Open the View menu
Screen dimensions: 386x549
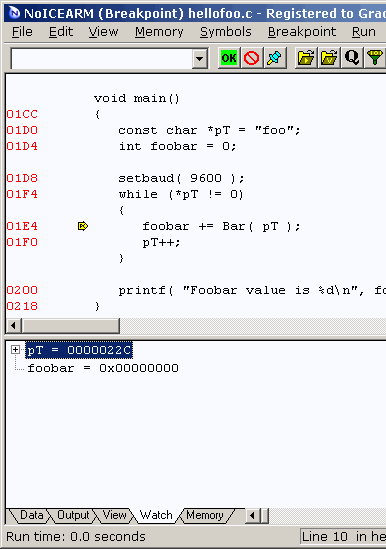coord(103,32)
